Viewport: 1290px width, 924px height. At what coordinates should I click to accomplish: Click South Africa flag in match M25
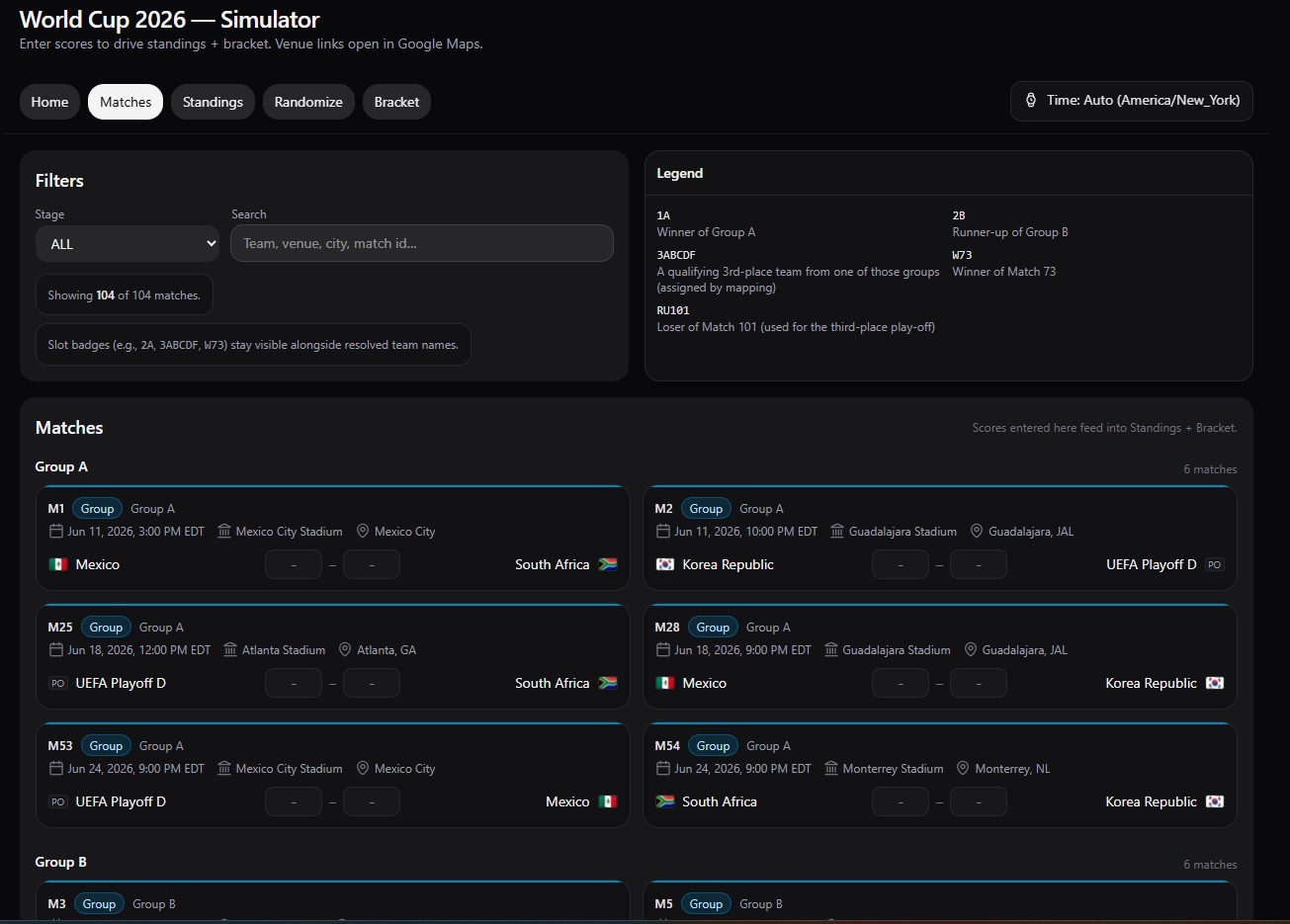[608, 683]
